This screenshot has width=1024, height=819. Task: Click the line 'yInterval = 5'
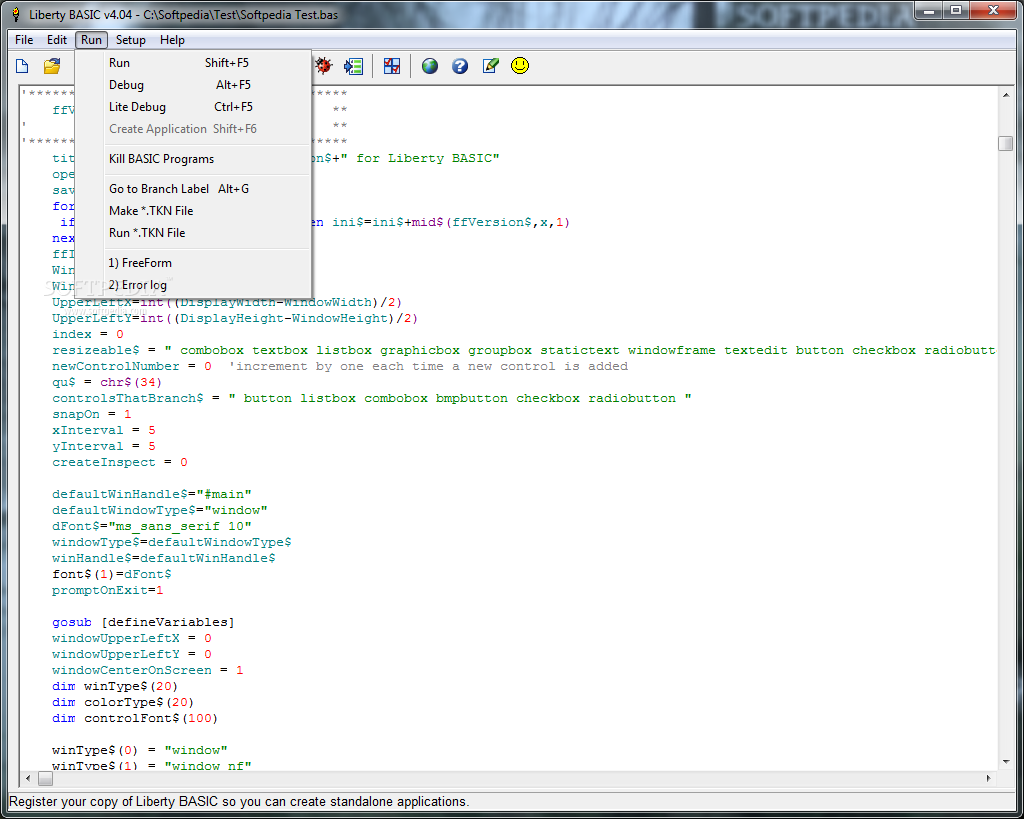(104, 447)
